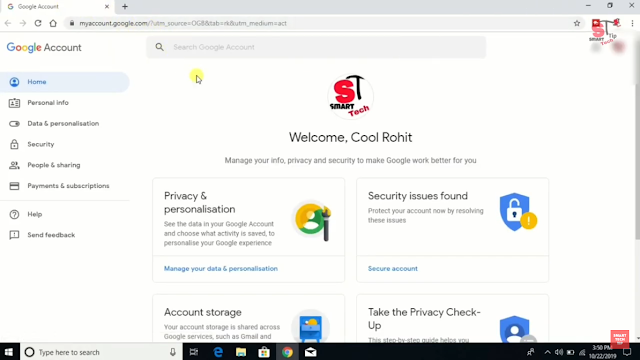Open the Home sidebar item

tap(64, 82)
